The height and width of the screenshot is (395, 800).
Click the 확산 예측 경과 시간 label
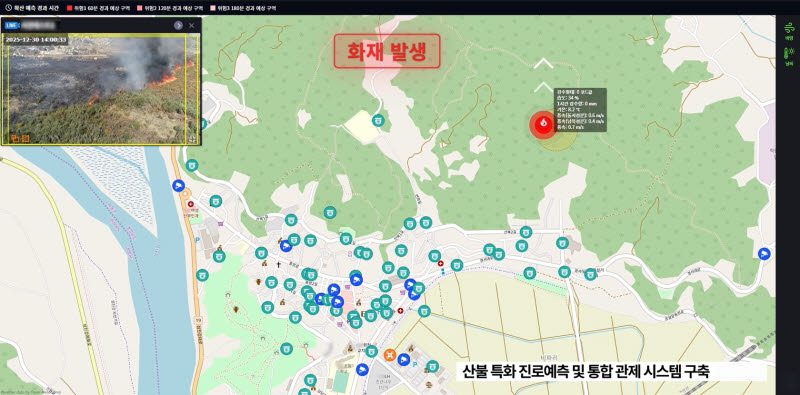click(36, 8)
